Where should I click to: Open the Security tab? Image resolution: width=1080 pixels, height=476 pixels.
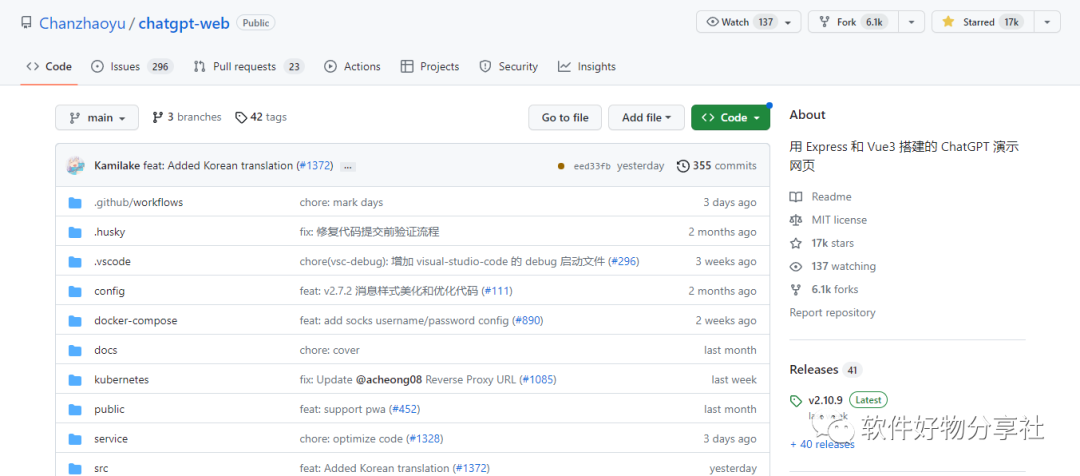coord(509,67)
